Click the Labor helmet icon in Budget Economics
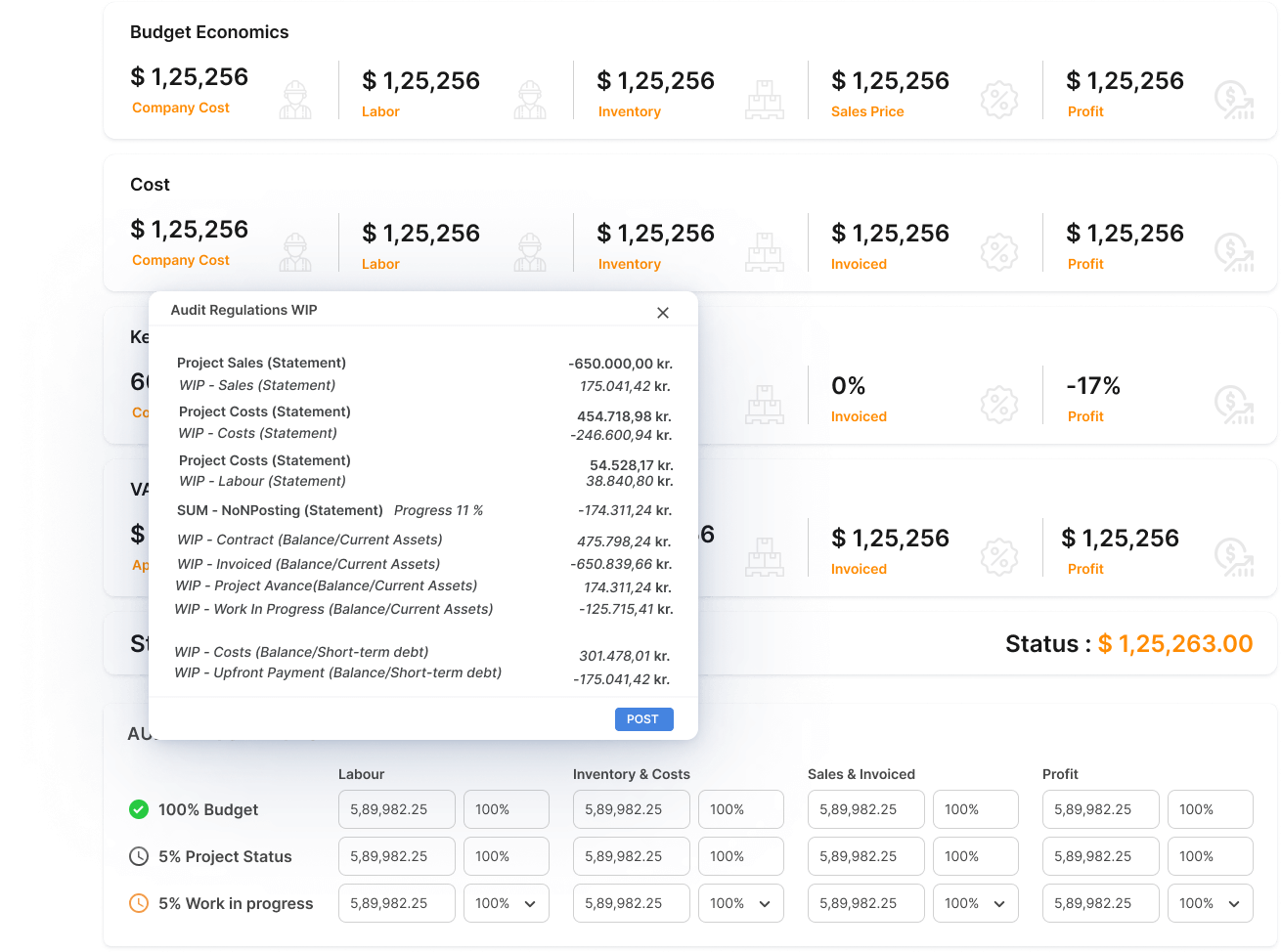 [530, 100]
